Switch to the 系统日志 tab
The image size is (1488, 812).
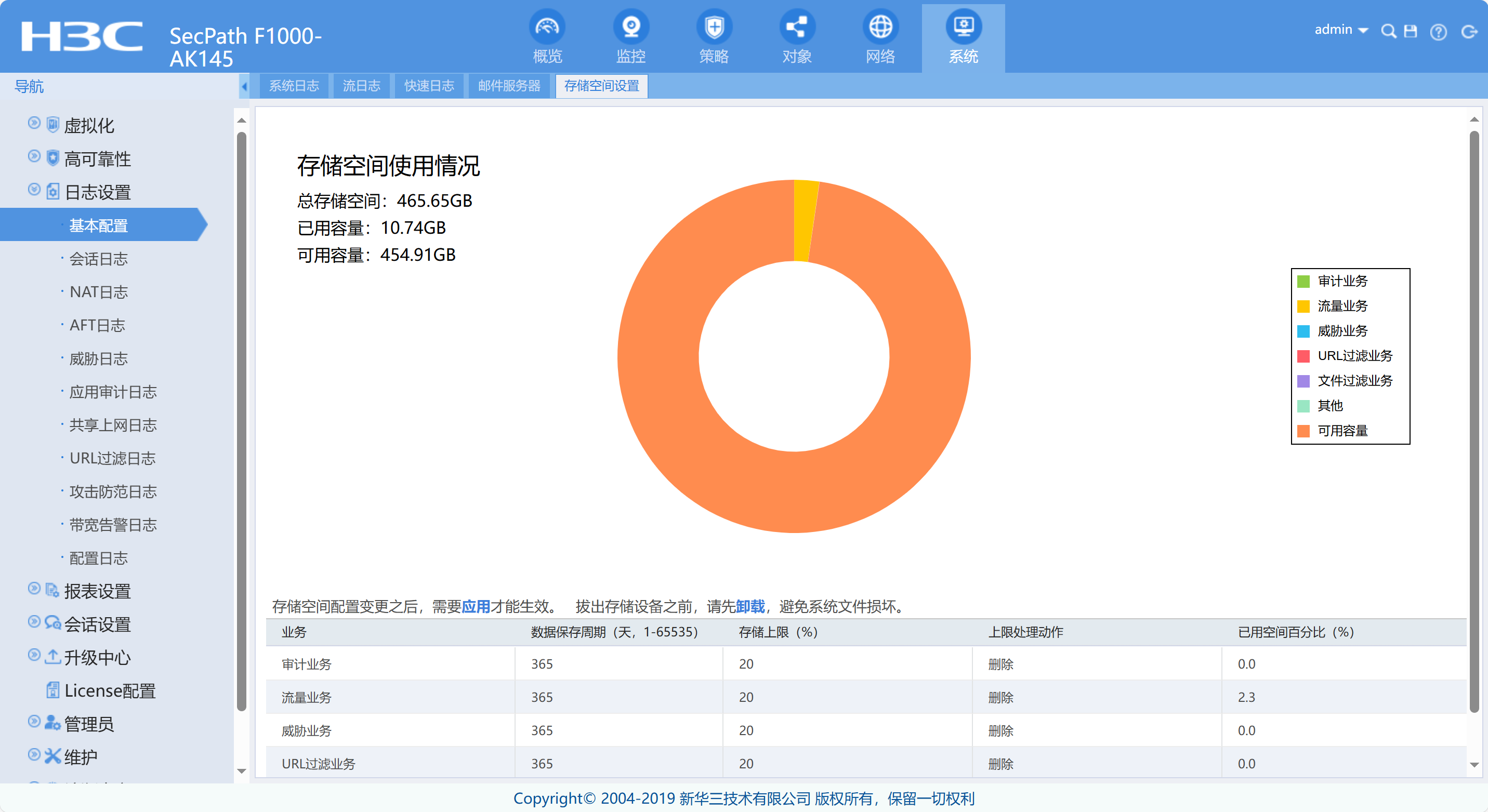coord(294,86)
